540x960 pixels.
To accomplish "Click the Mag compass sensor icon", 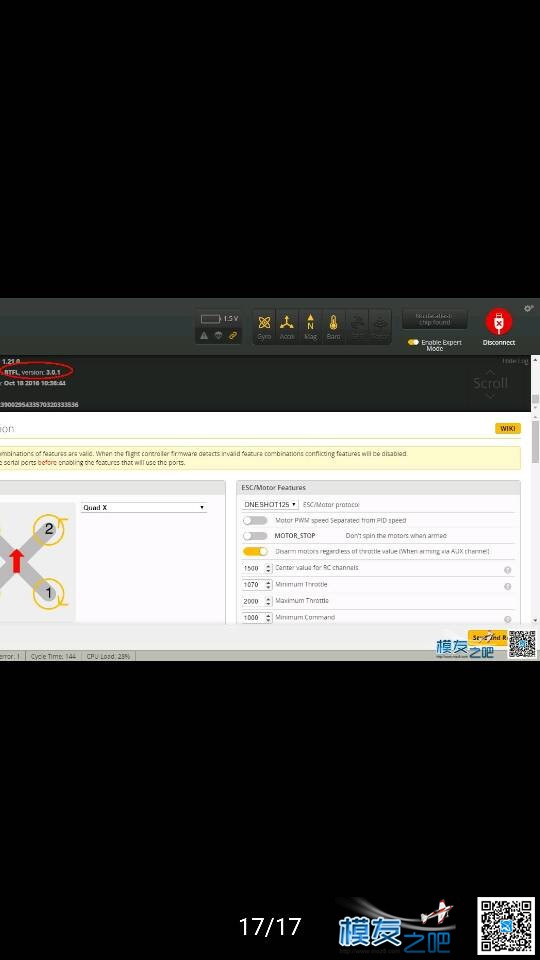I will [310, 326].
